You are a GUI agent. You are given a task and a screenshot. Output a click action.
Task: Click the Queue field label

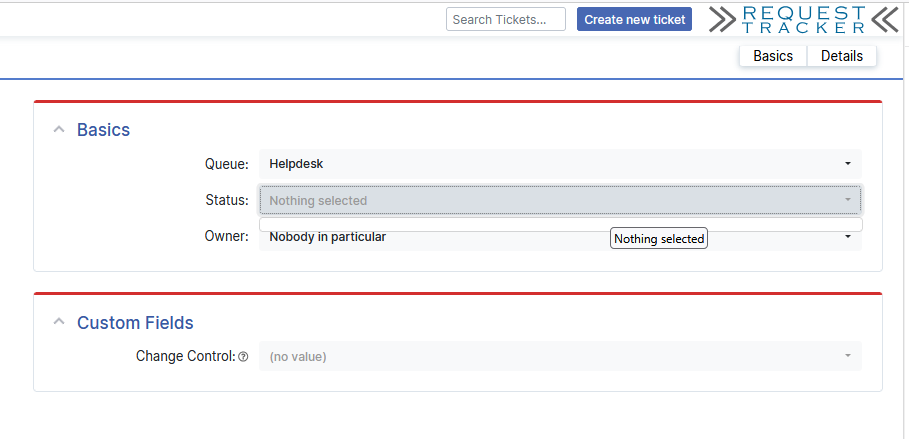pos(226,164)
